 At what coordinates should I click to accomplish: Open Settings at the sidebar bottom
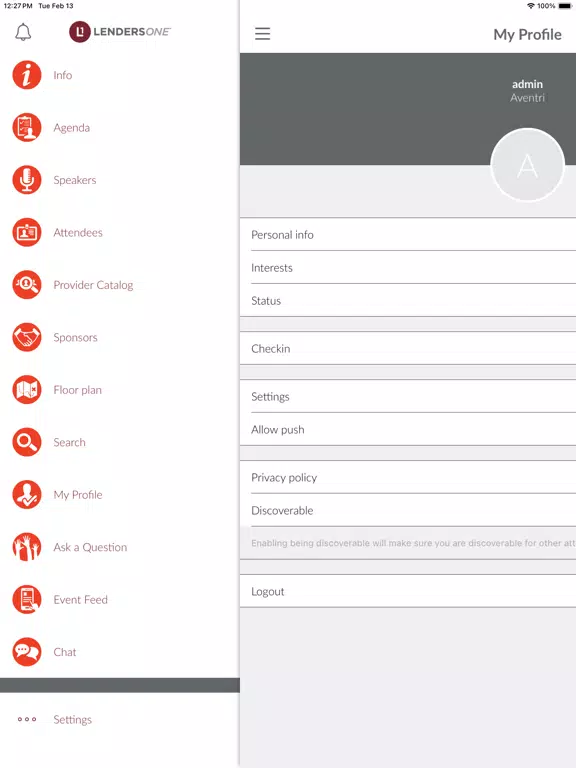(x=72, y=719)
